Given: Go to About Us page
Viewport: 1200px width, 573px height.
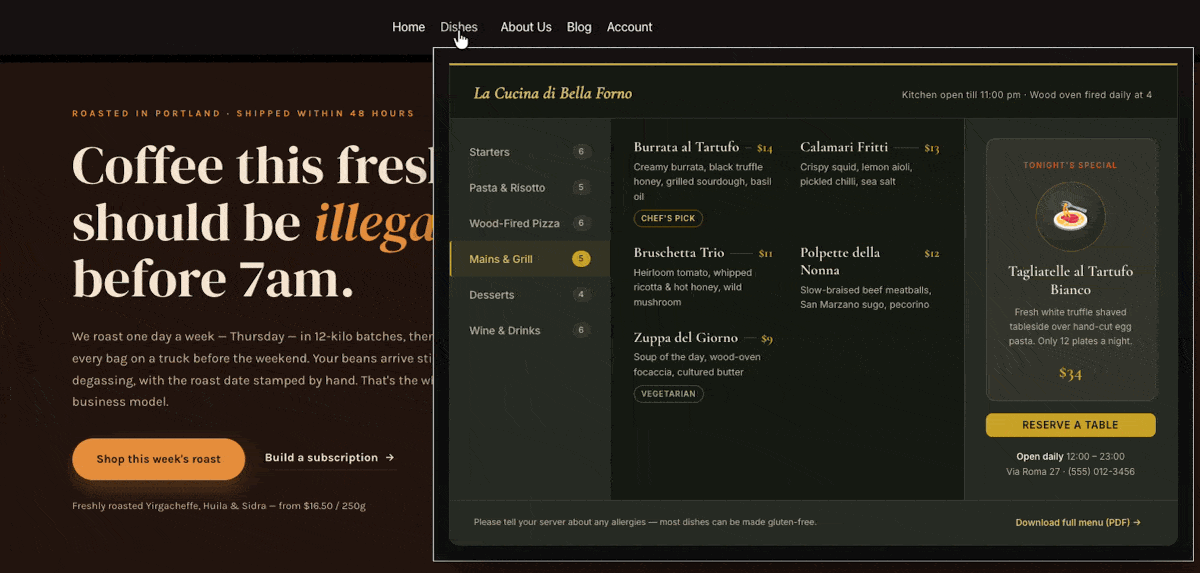Looking at the screenshot, I should pyautogui.click(x=526, y=27).
